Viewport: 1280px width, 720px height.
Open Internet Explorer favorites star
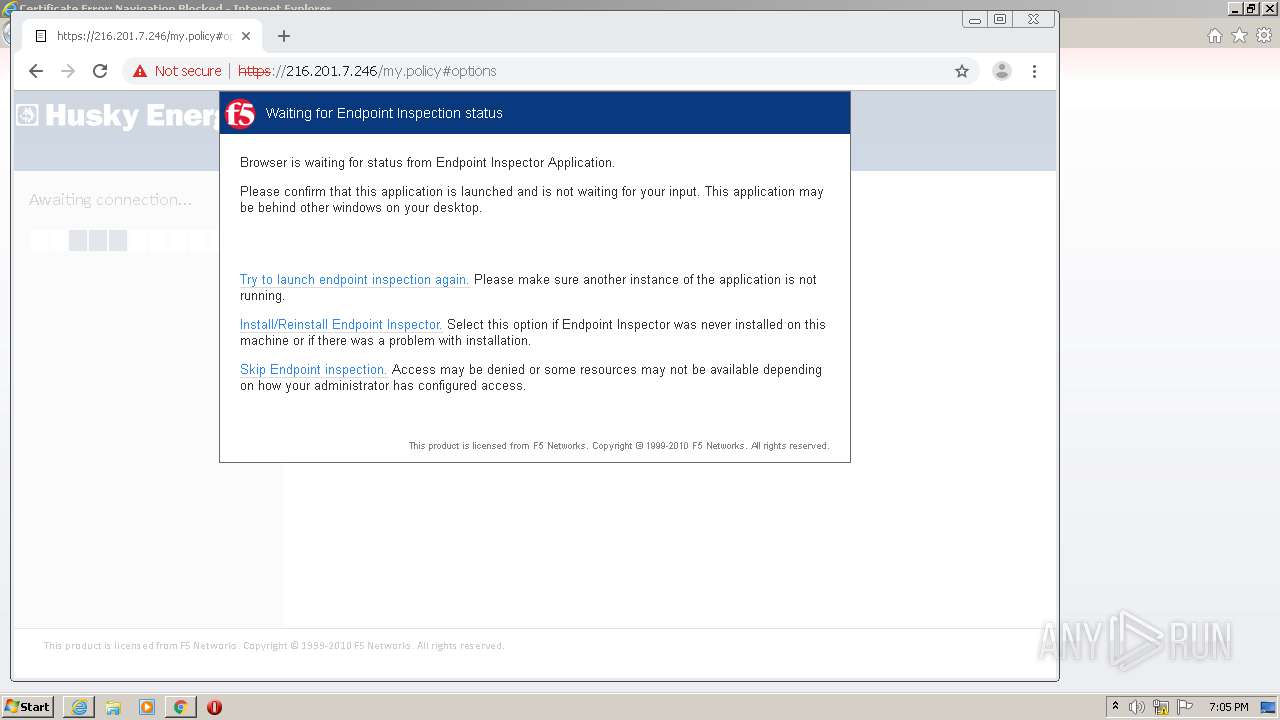1239,36
